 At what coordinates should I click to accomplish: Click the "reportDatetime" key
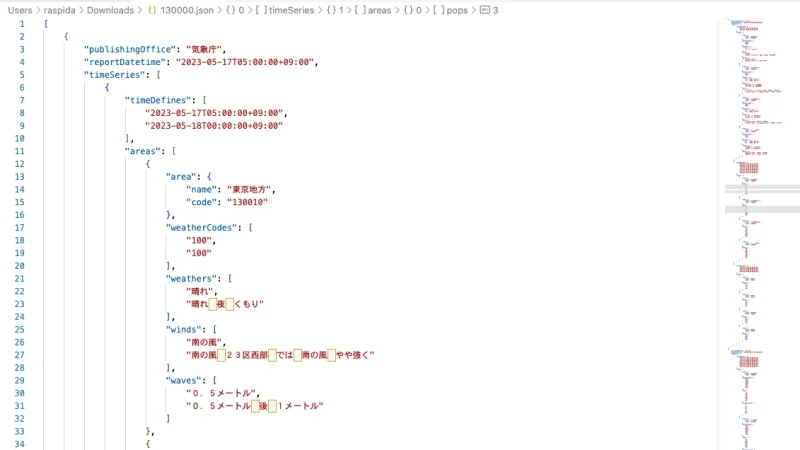[125, 62]
